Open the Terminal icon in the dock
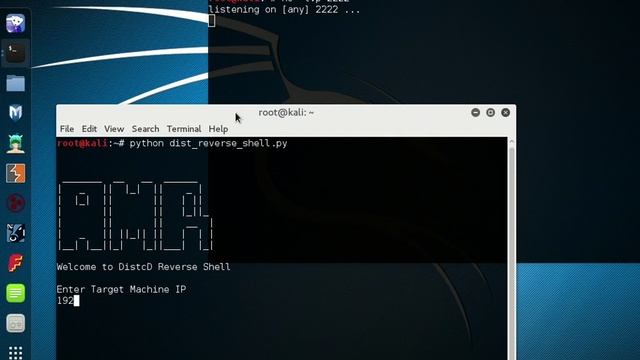This screenshot has height=360, width=640. click(16, 53)
